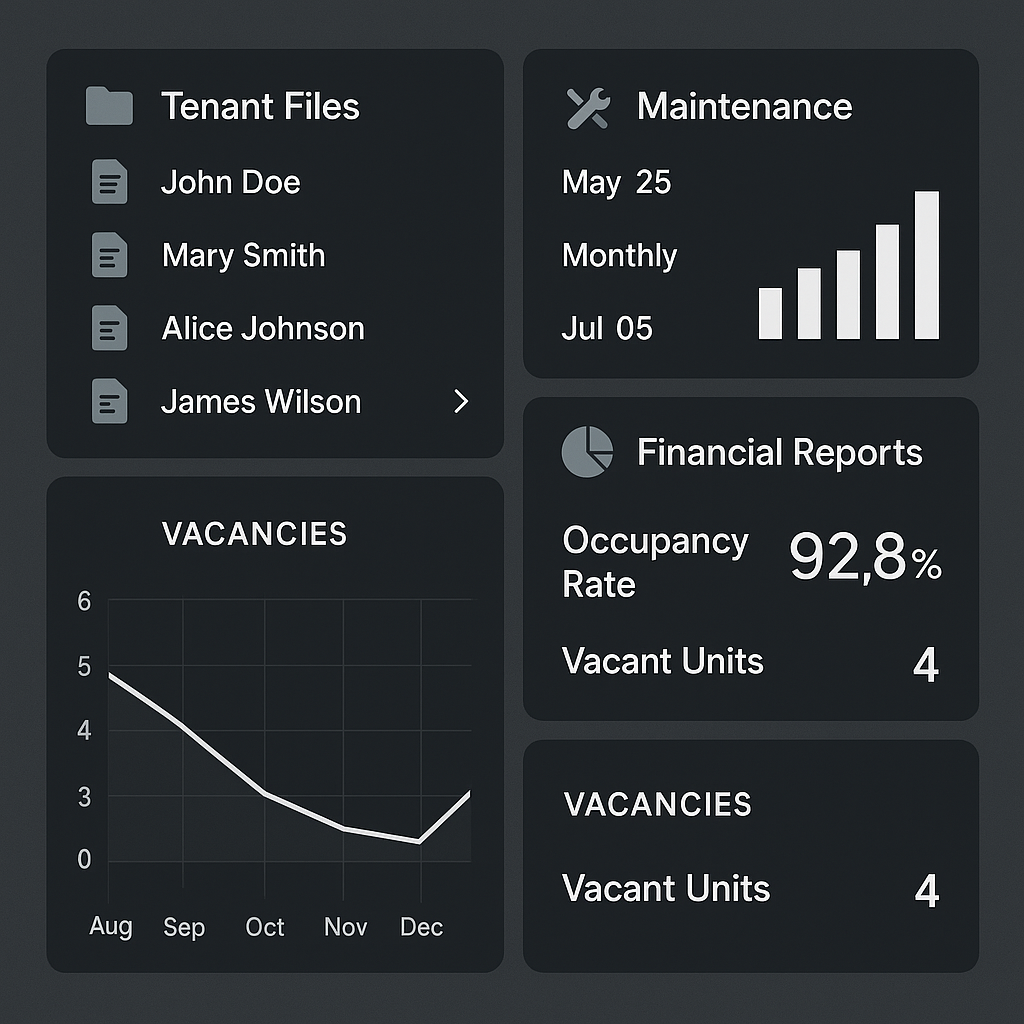Viewport: 1024px width, 1024px height.
Task: Click James Wilson's file icon
Action: tap(109, 401)
